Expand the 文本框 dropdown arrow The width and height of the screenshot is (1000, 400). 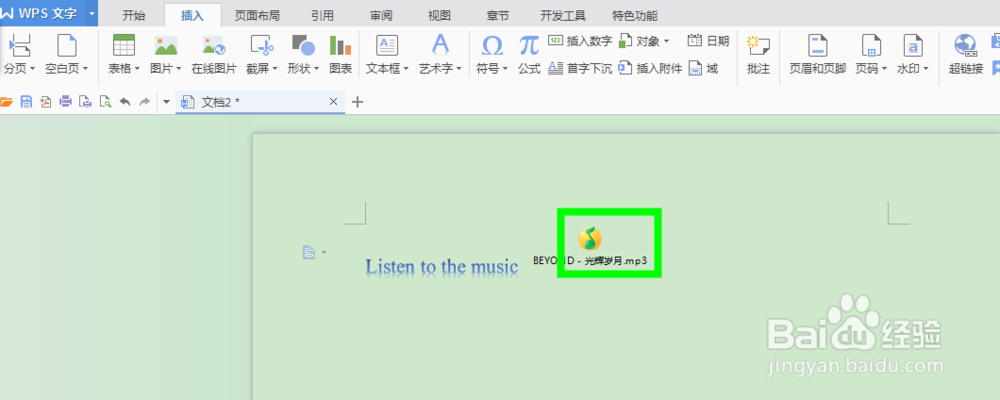pyautogui.click(x=406, y=68)
